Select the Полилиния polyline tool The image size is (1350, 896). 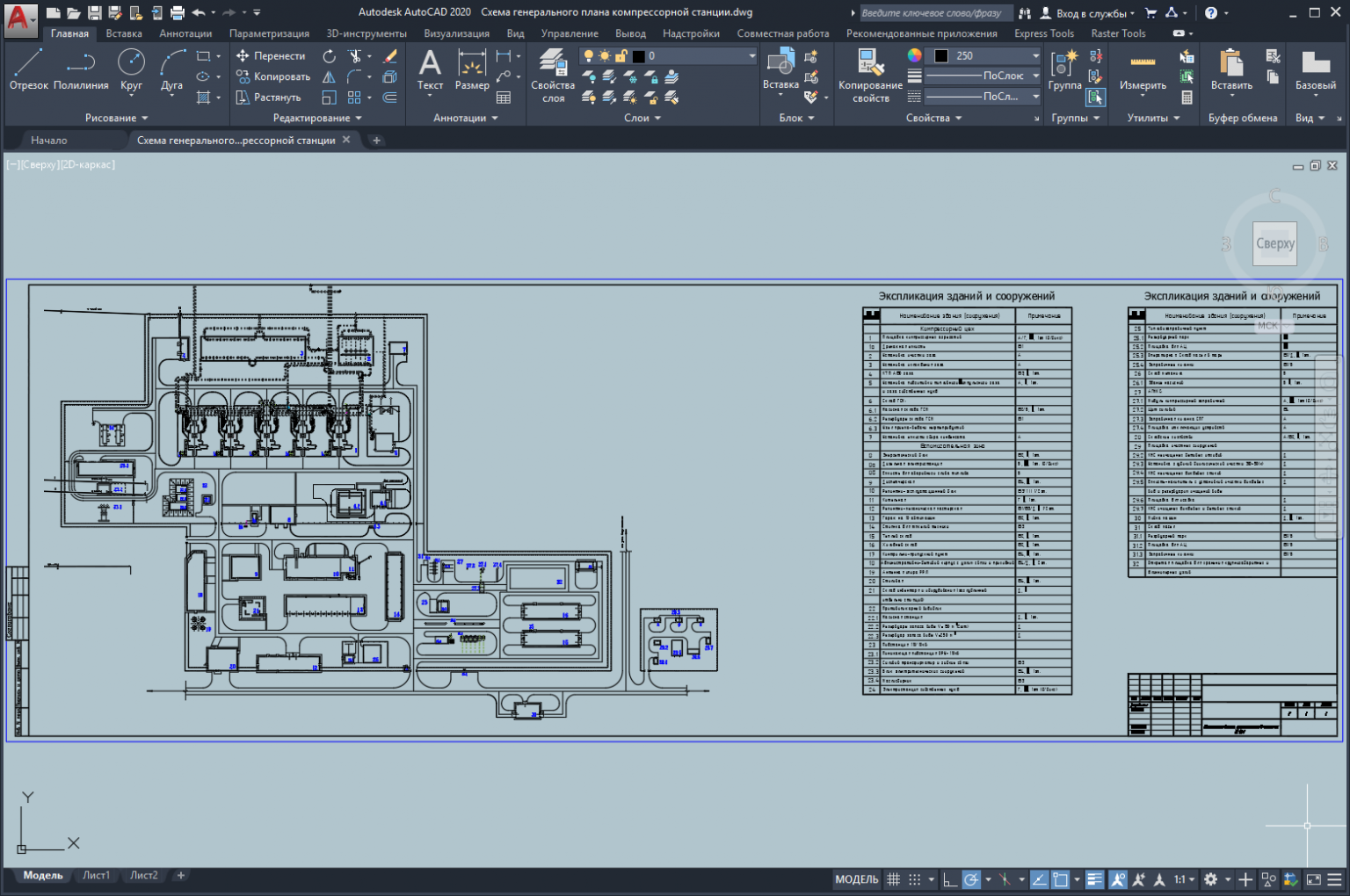81,69
